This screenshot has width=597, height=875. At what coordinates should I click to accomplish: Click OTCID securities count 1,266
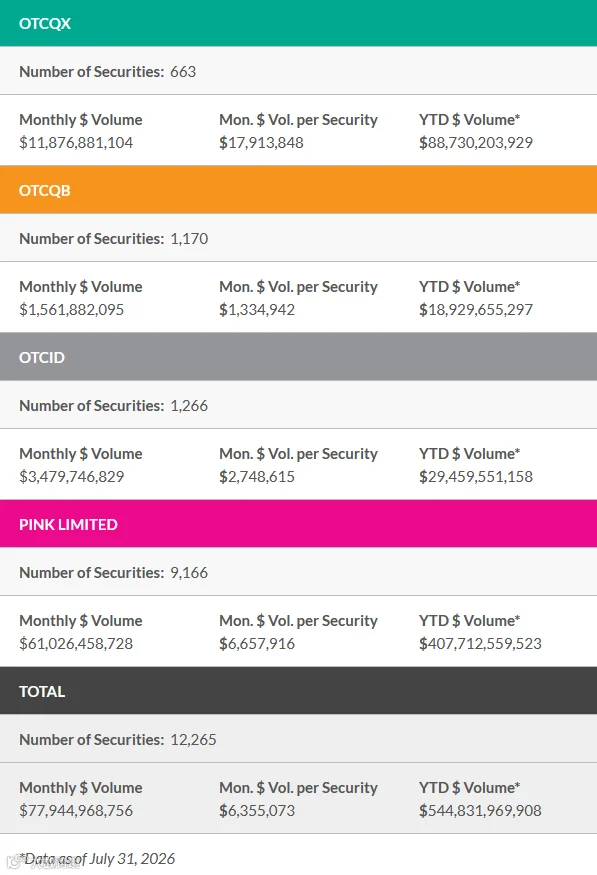coord(189,405)
